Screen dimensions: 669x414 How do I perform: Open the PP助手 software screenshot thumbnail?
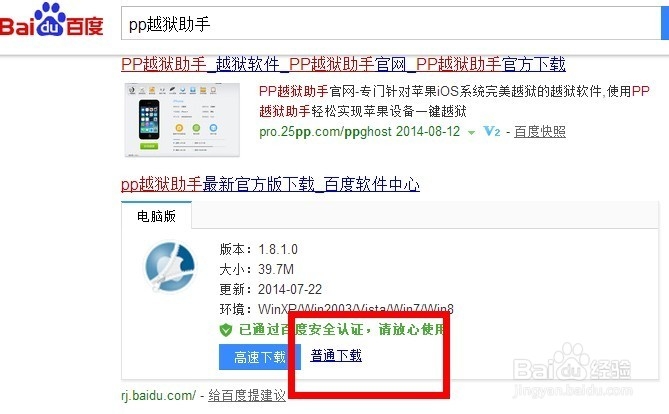pyautogui.click(x=182, y=120)
